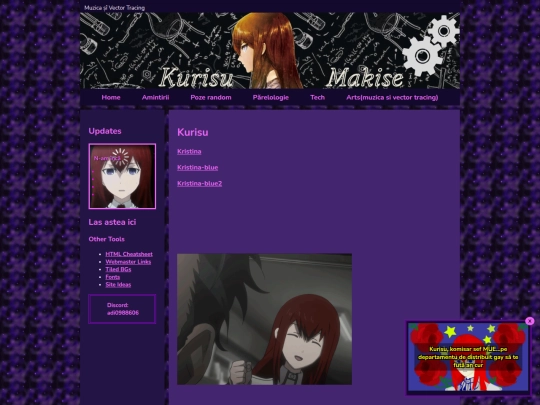Image resolution: width=540 pixels, height=405 pixels.
Task: Open the Home nav item
Action: click(111, 97)
